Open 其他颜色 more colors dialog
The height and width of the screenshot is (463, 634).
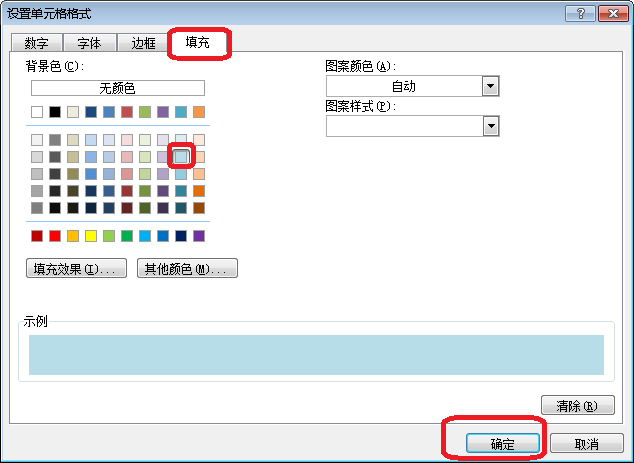(x=187, y=268)
